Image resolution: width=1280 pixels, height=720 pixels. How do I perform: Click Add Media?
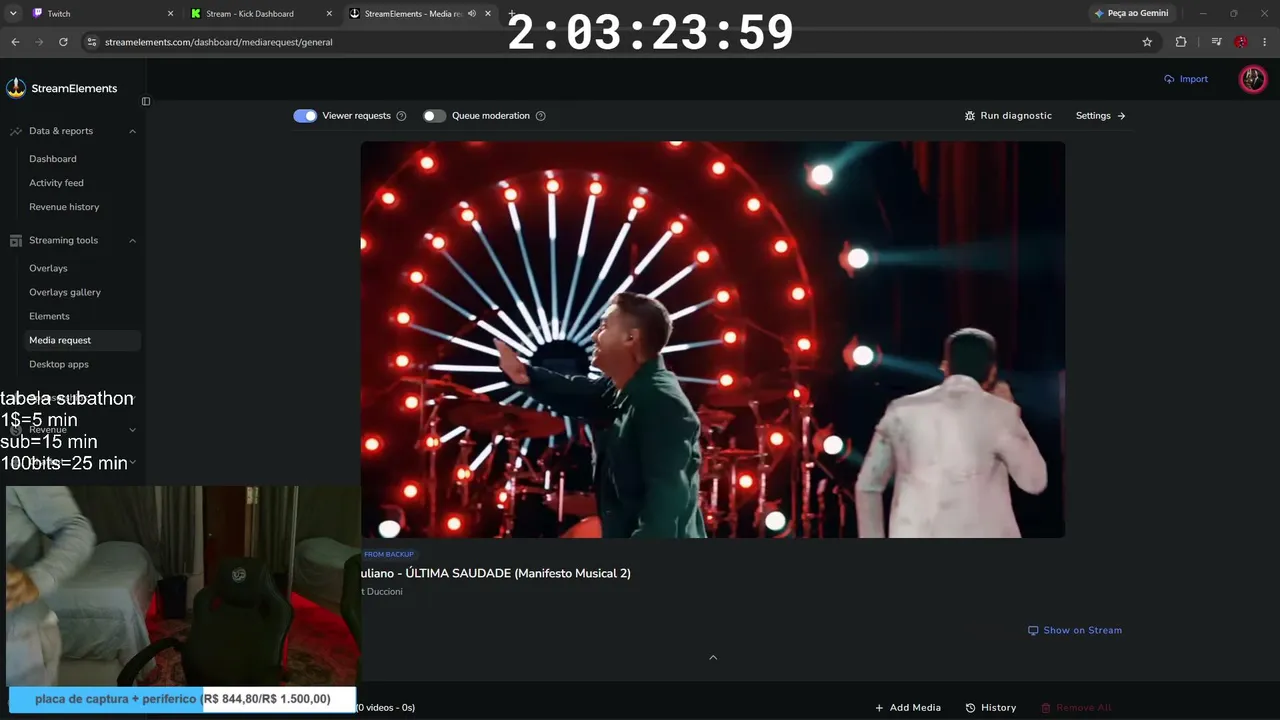(x=908, y=708)
